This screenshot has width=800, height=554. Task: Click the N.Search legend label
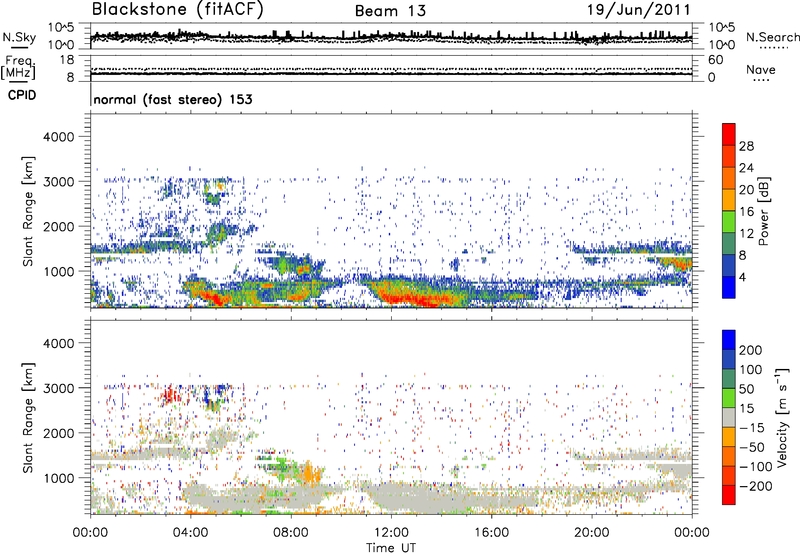pos(772,37)
